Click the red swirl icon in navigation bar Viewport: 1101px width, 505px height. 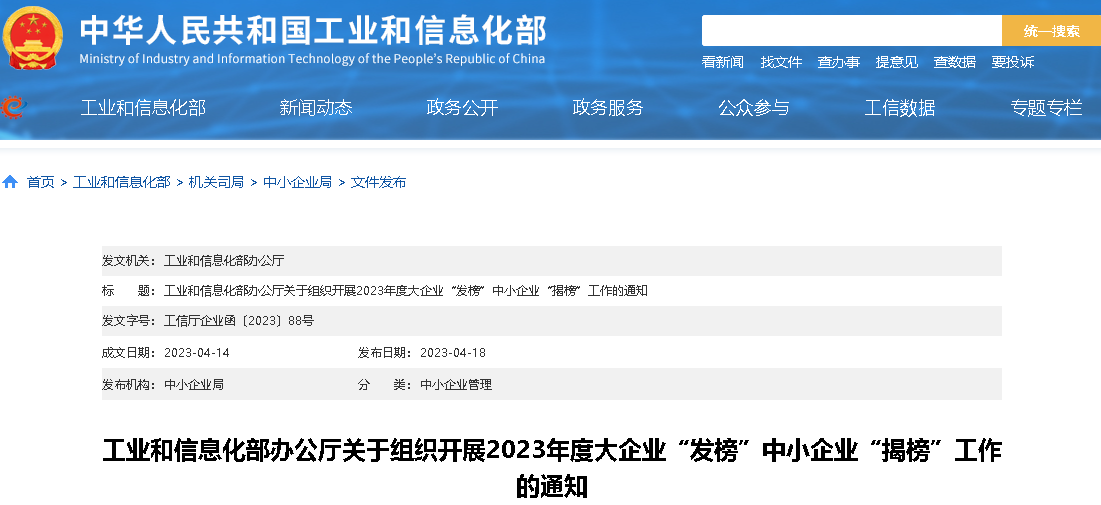point(13,107)
